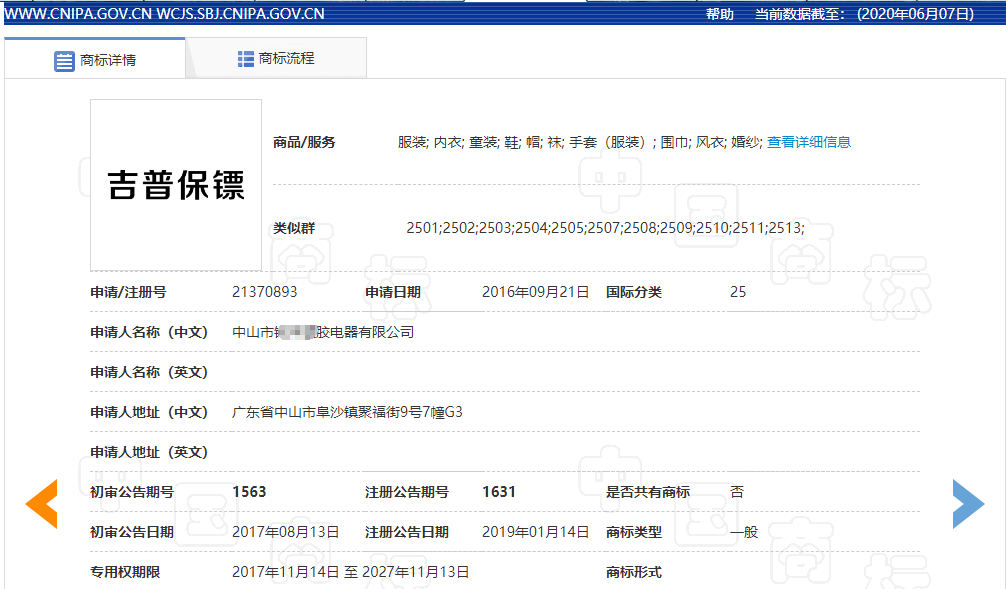Click the 类似群 label

294,228
